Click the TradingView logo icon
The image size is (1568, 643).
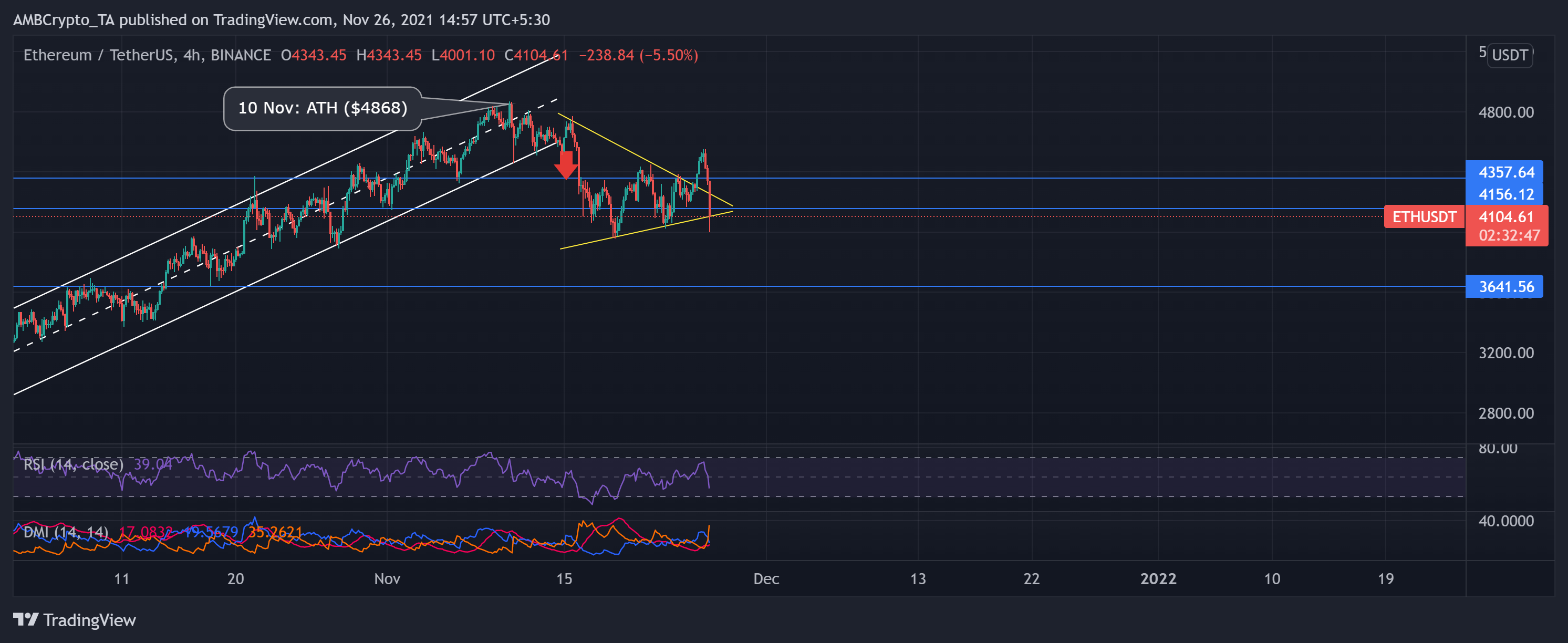(26, 620)
